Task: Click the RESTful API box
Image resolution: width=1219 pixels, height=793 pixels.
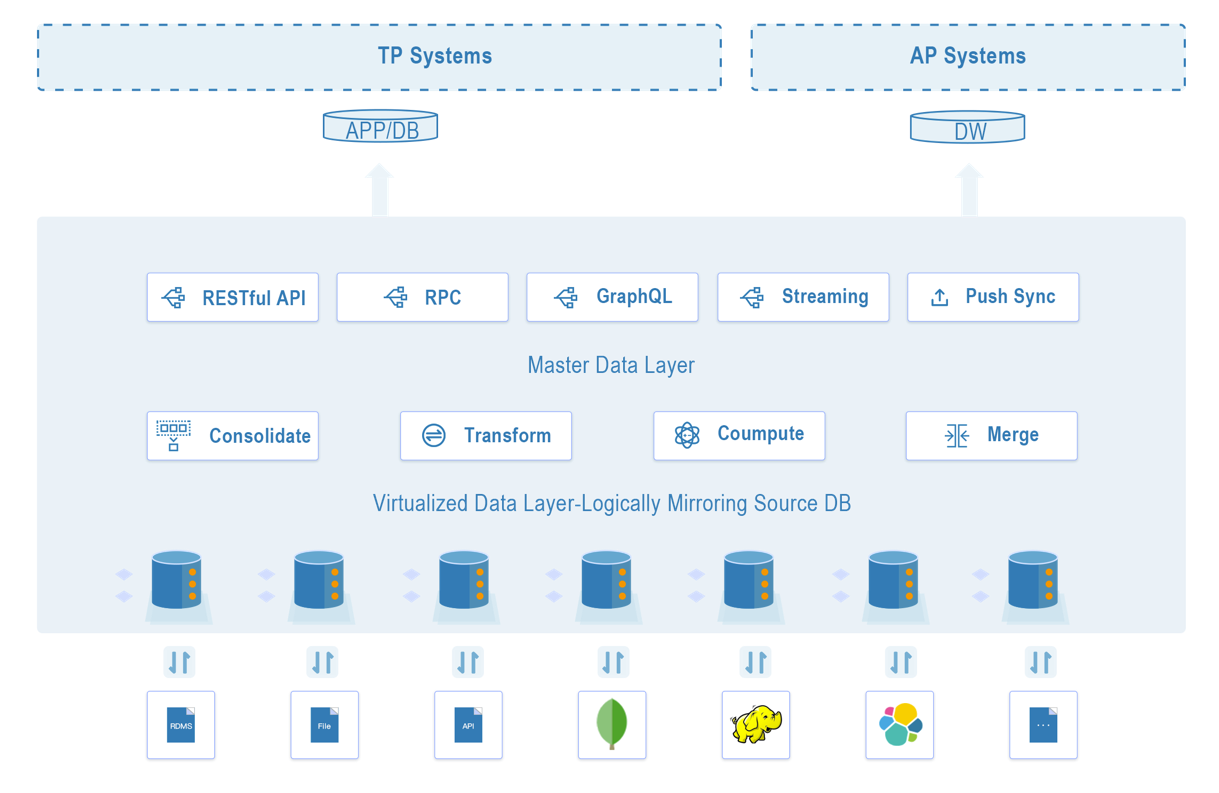Action: 233,297
